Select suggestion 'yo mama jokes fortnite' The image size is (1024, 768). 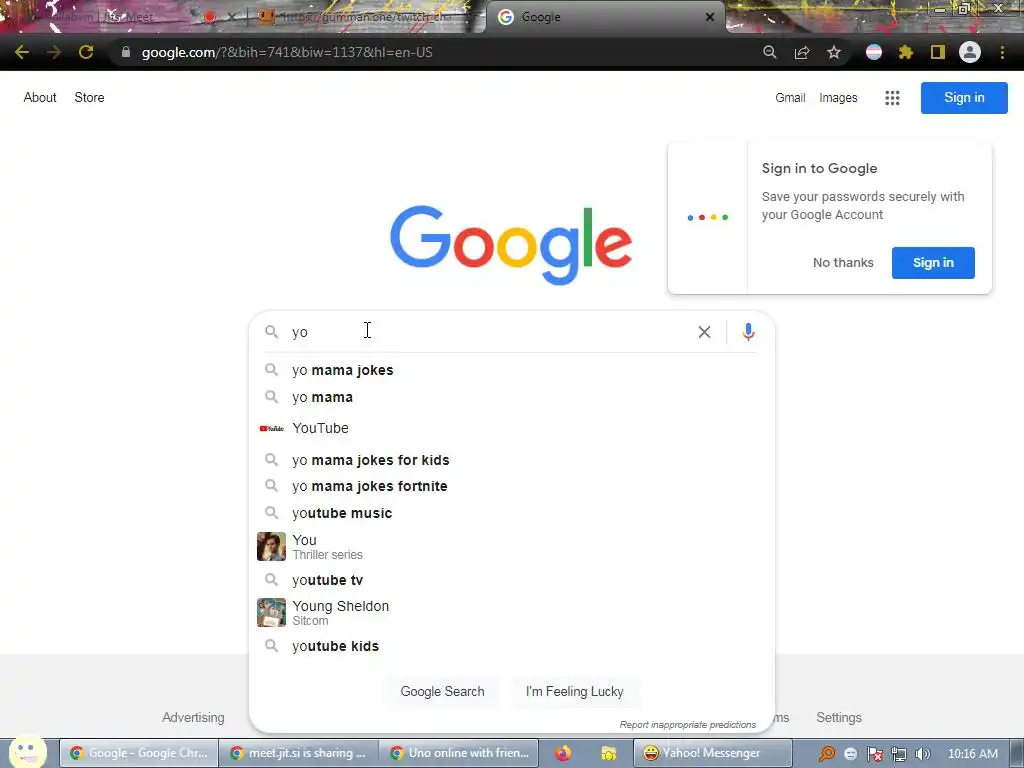click(x=511, y=487)
